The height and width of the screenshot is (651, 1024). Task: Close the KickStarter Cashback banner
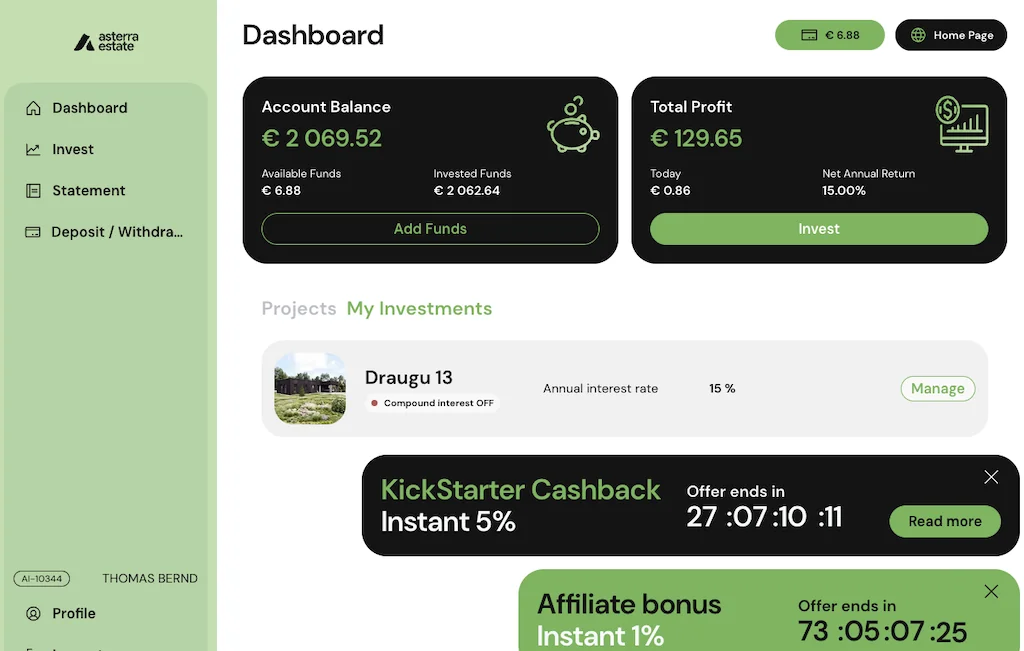pyautogui.click(x=991, y=477)
